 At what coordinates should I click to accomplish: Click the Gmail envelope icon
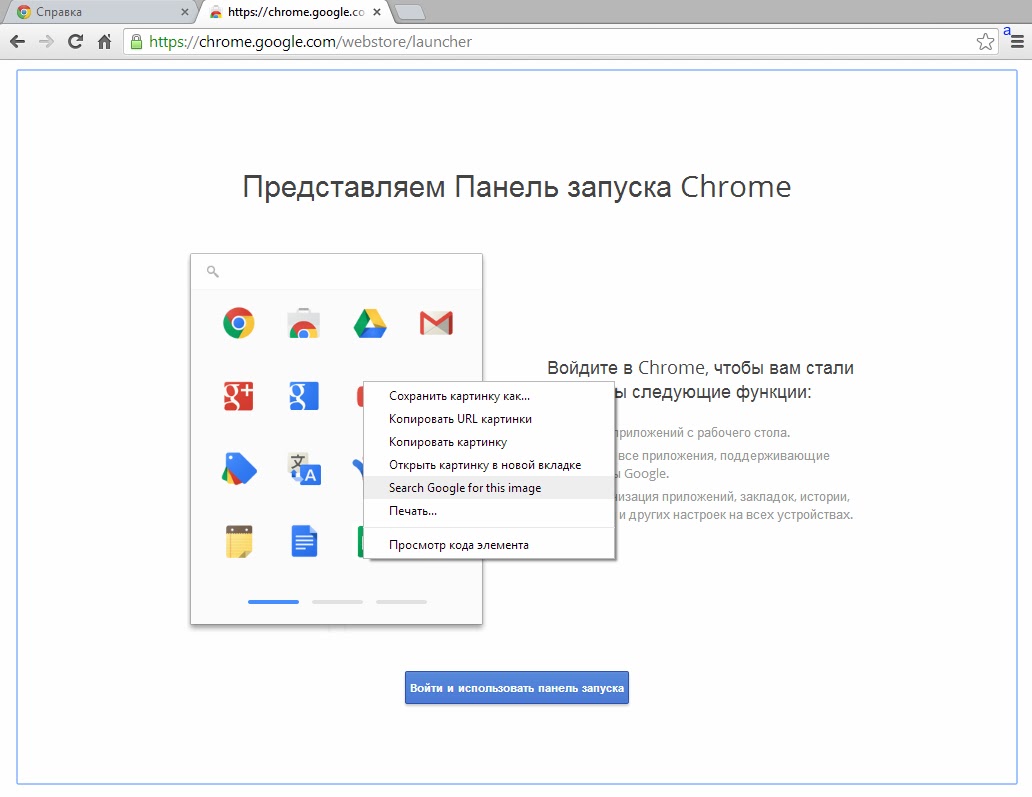[x=436, y=323]
